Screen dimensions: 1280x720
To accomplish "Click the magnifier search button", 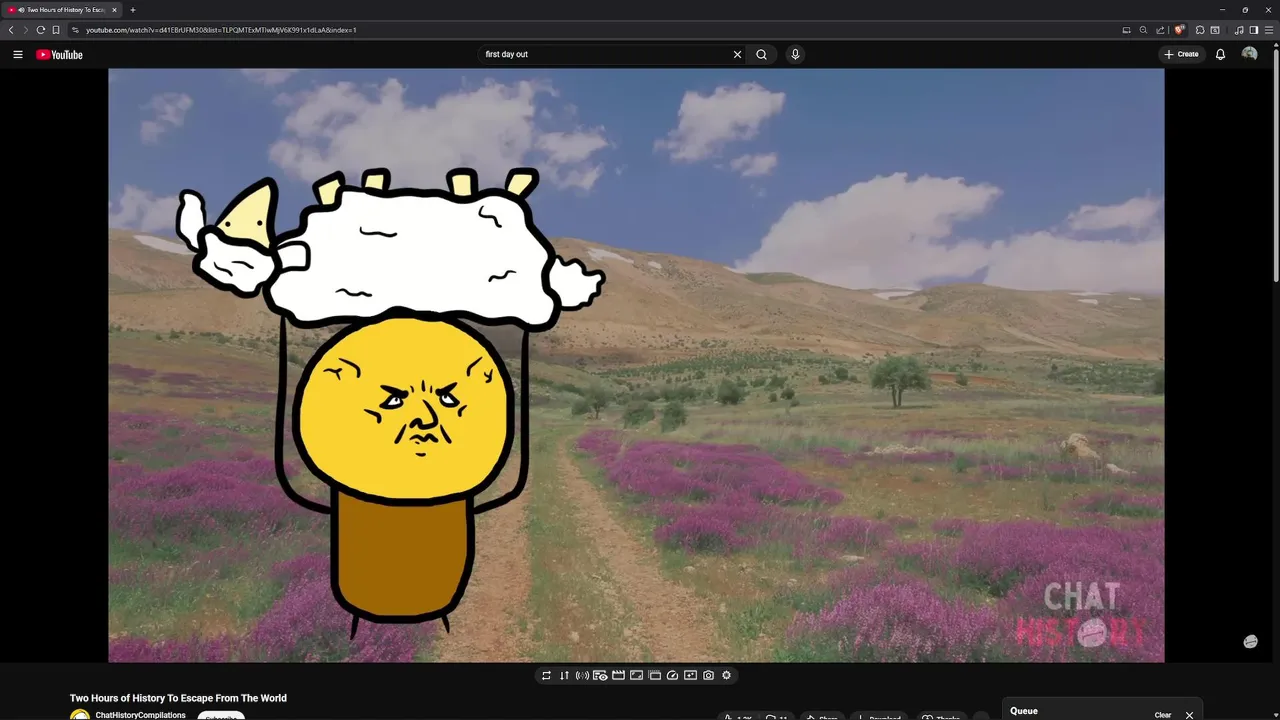I will pos(761,54).
